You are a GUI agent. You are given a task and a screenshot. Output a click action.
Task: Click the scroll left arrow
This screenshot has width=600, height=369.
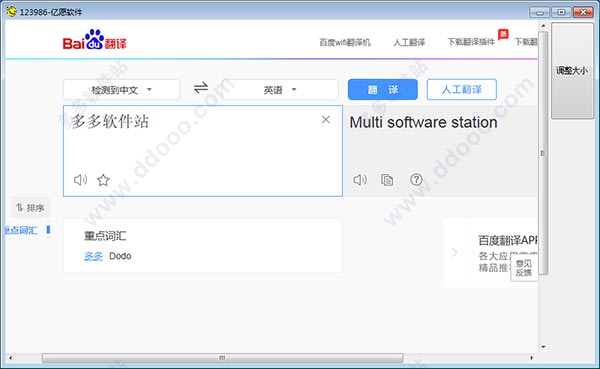coord(10,358)
